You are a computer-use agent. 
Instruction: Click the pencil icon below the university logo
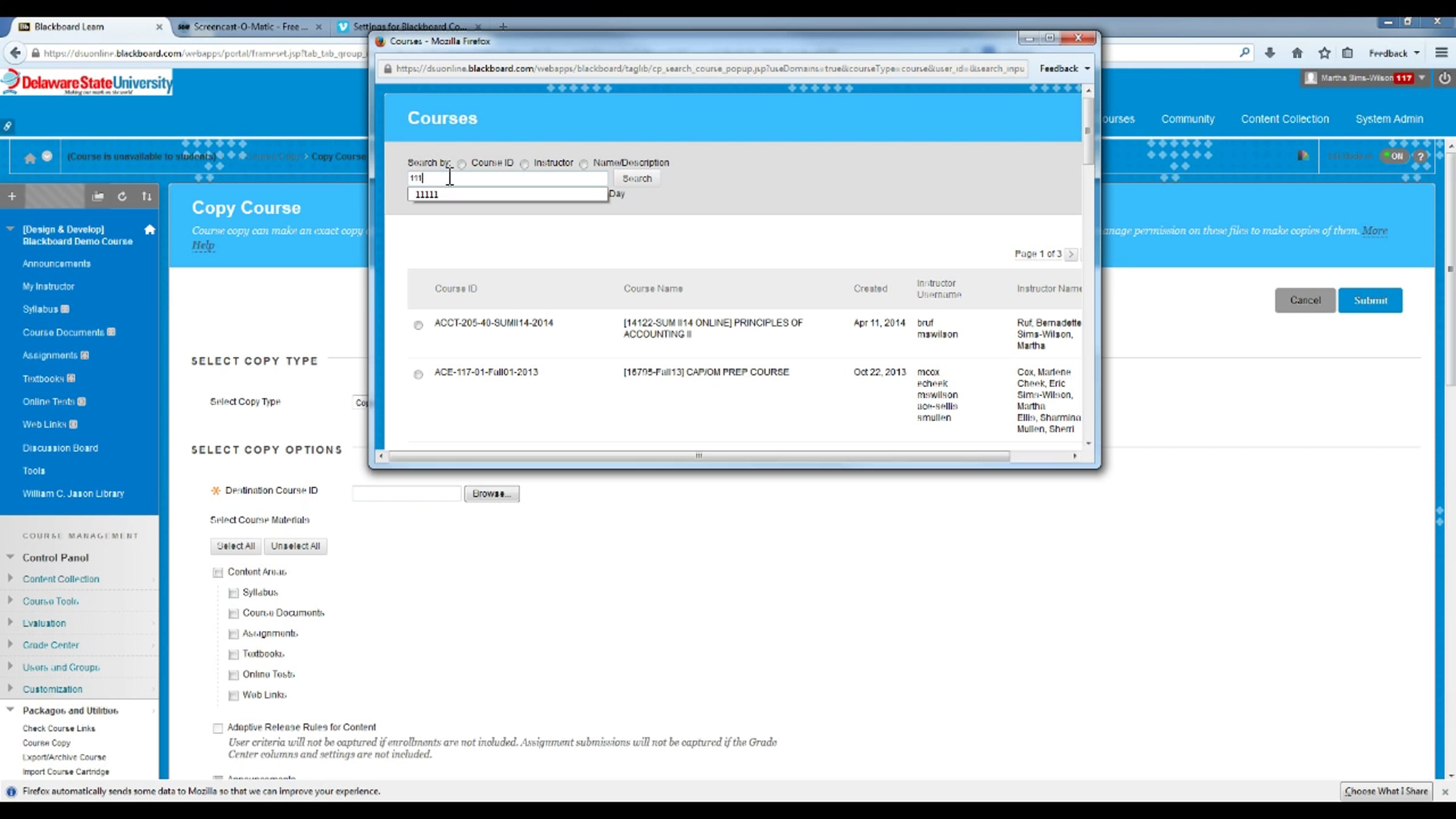7,126
